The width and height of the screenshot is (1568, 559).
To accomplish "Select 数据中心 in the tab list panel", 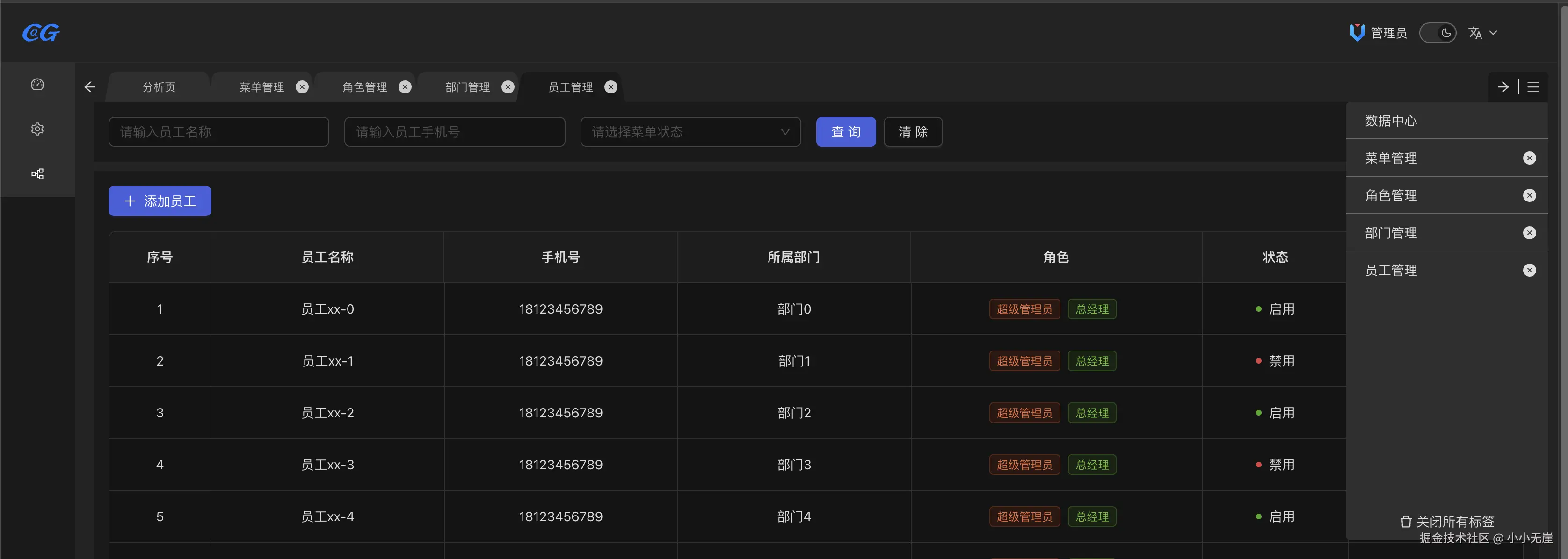I will coord(1391,121).
